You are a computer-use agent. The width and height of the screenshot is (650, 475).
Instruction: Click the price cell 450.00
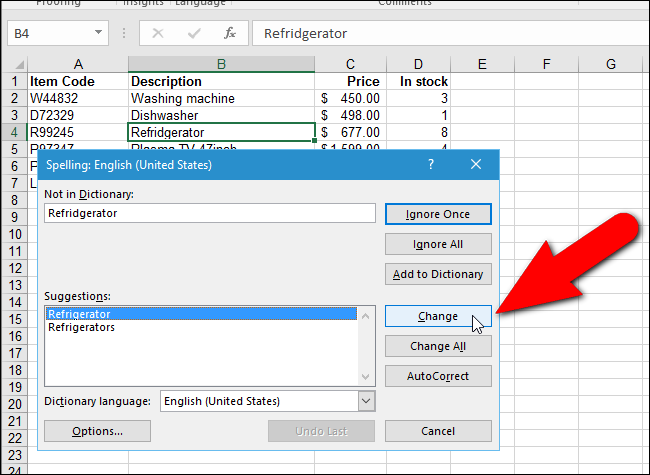click(x=350, y=98)
